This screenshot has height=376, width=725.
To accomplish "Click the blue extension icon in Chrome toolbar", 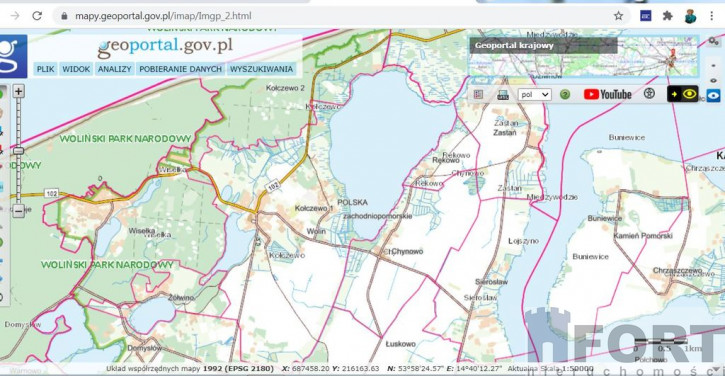I will [645, 16].
